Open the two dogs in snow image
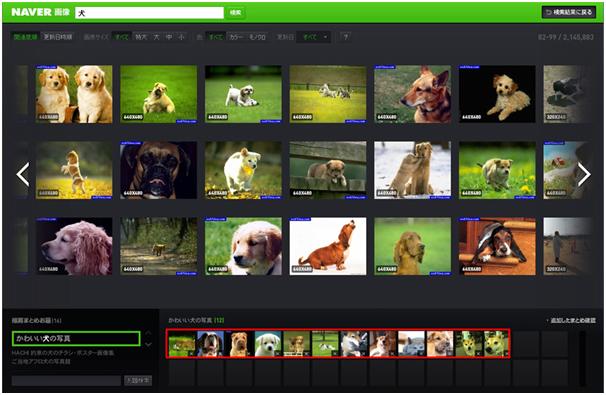Image resolution: width=606 pixels, height=395 pixels. (412, 170)
